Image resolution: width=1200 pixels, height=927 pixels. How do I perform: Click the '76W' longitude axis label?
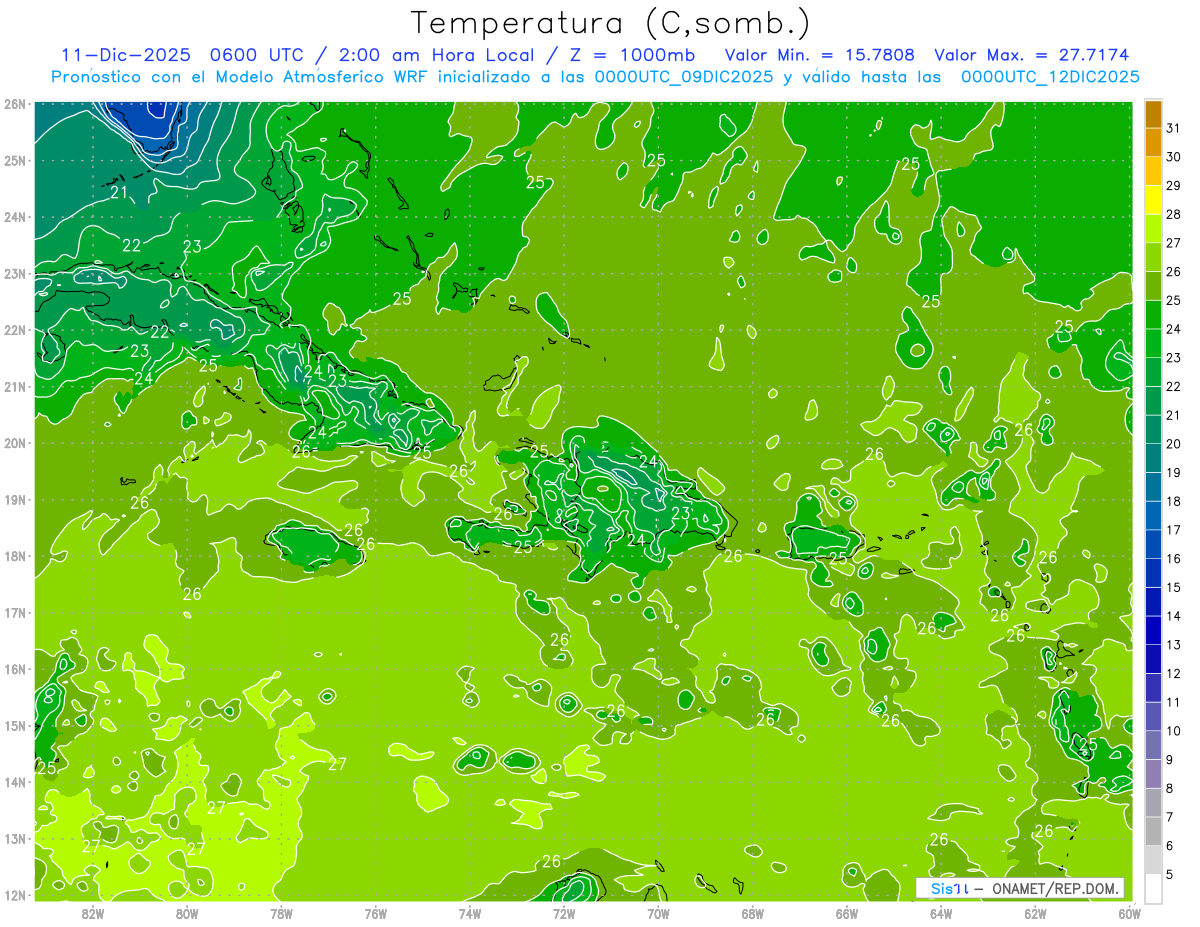point(376,913)
